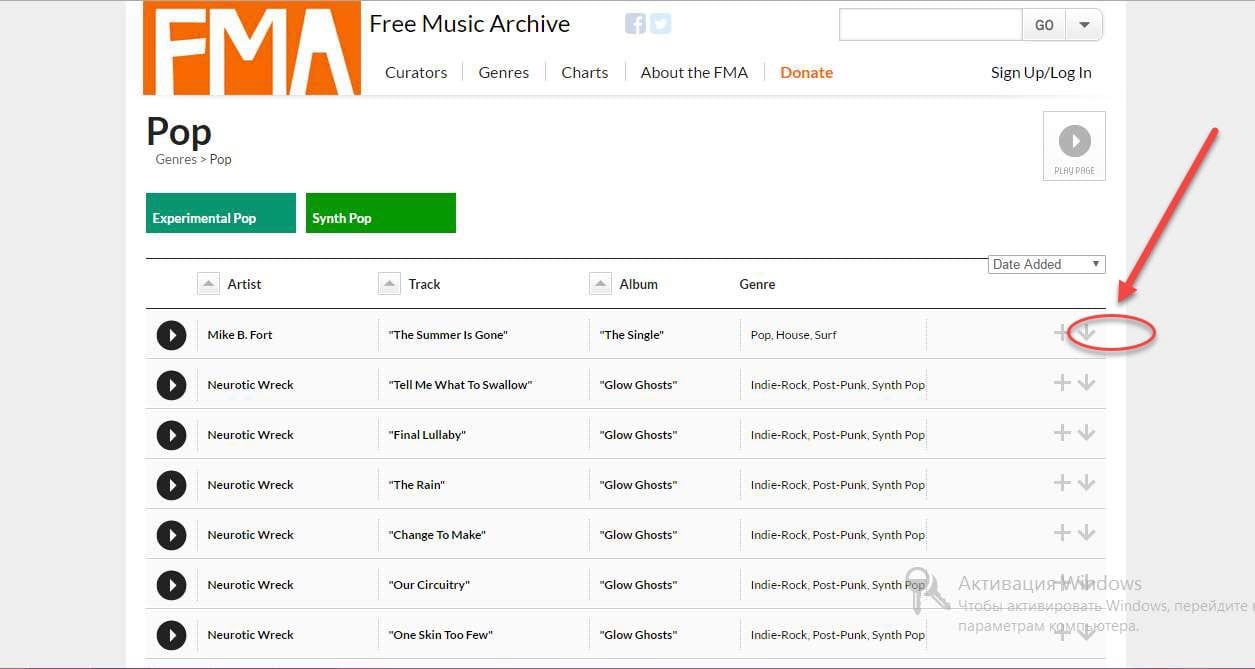The width and height of the screenshot is (1255, 669).
Task: Click "The Summer Is Gone" track title
Action: (448, 335)
